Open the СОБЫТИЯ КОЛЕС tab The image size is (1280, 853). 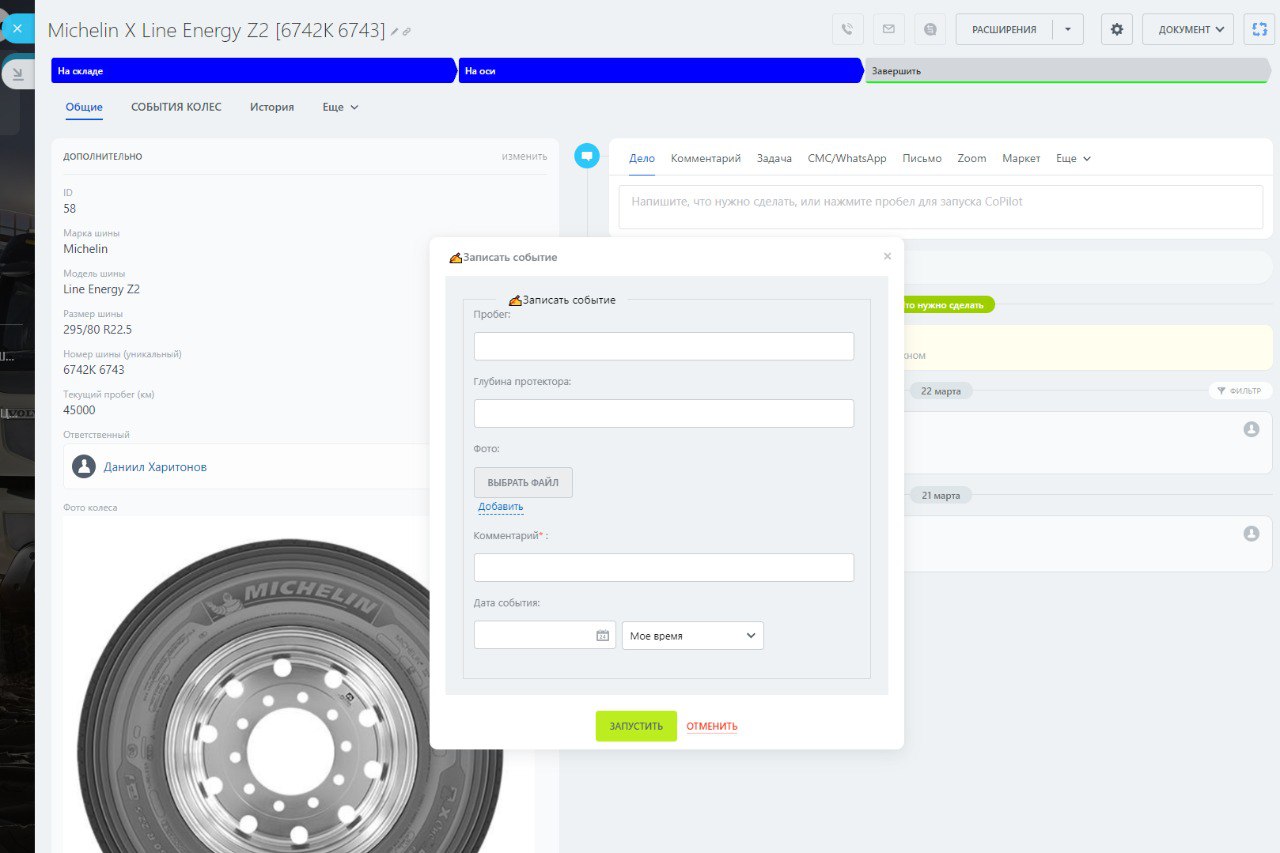176,107
